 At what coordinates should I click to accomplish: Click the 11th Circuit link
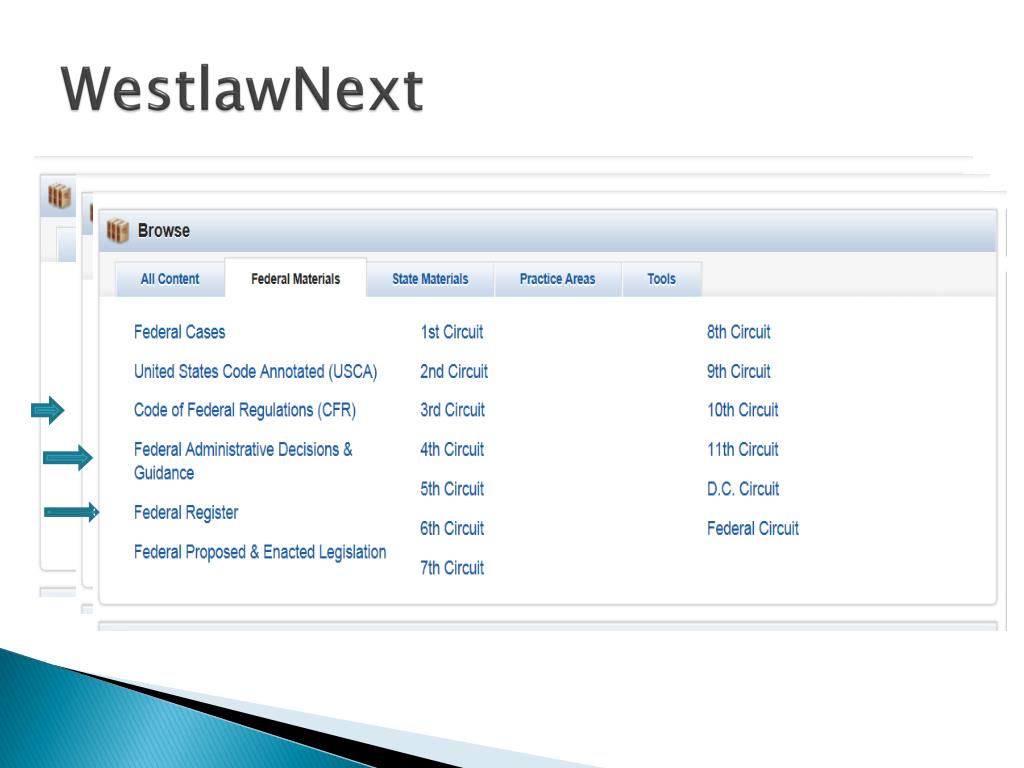click(x=743, y=449)
